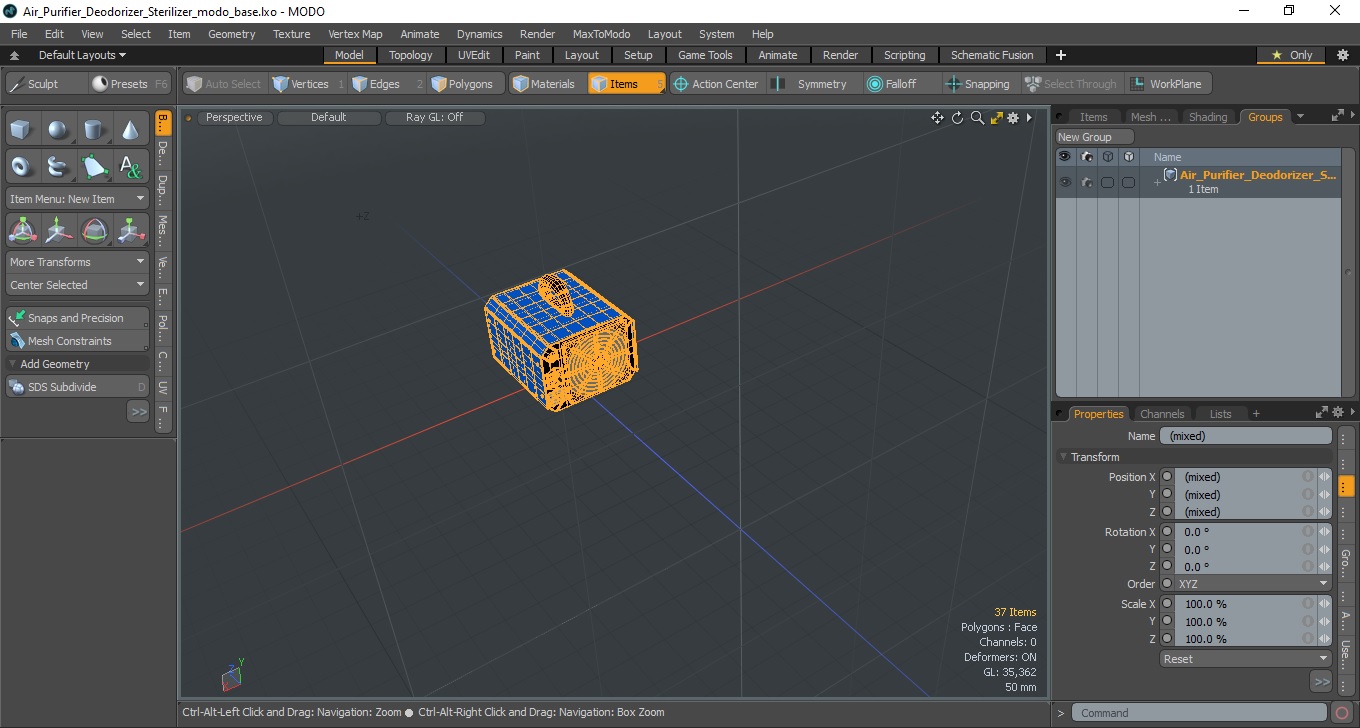1360x728 pixels.
Task: Add a new layout tab with plus
Action: (x=1061, y=55)
